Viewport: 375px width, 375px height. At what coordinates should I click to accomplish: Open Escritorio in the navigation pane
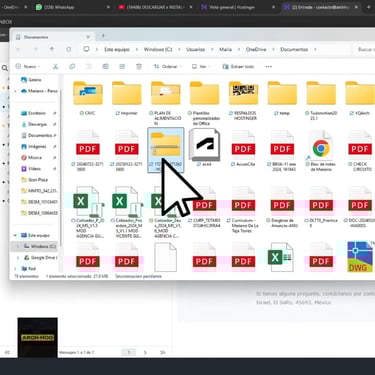[x=34, y=113]
